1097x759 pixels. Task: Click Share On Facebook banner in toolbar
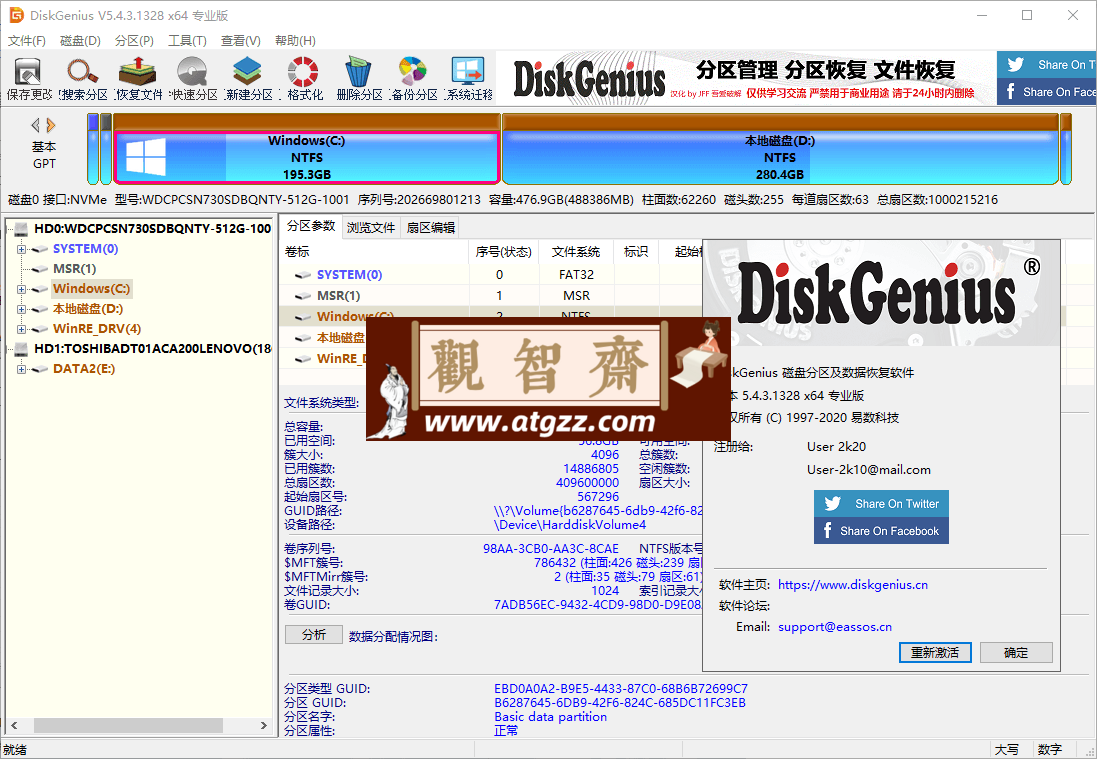[x=1047, y=92]
